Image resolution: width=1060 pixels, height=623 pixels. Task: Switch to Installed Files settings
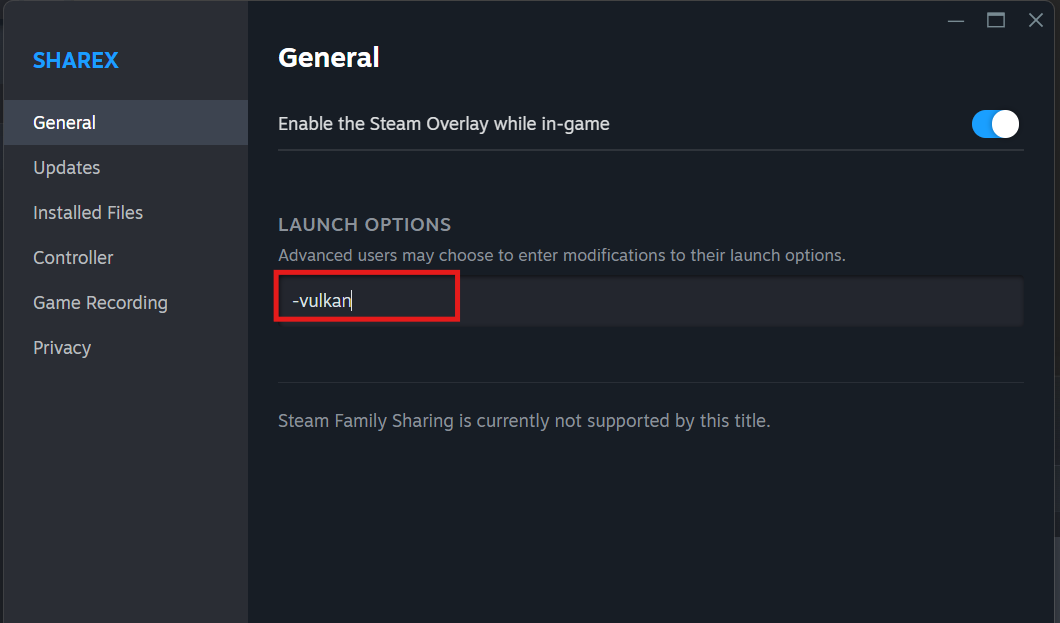tap(88, 213)
